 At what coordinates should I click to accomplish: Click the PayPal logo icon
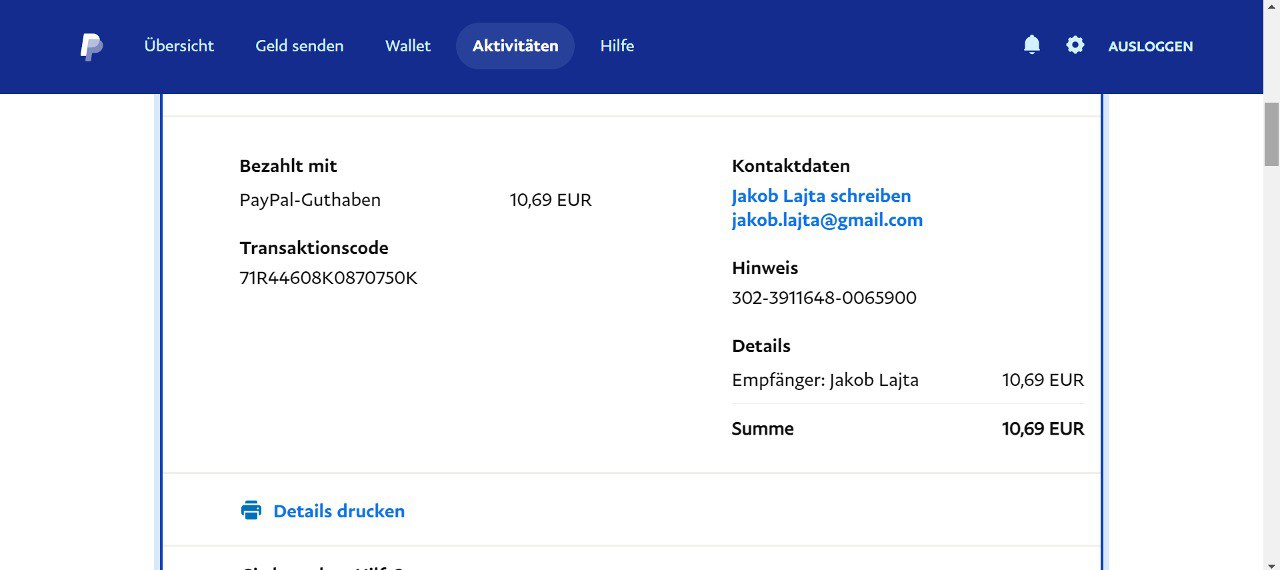pos(91,46)
